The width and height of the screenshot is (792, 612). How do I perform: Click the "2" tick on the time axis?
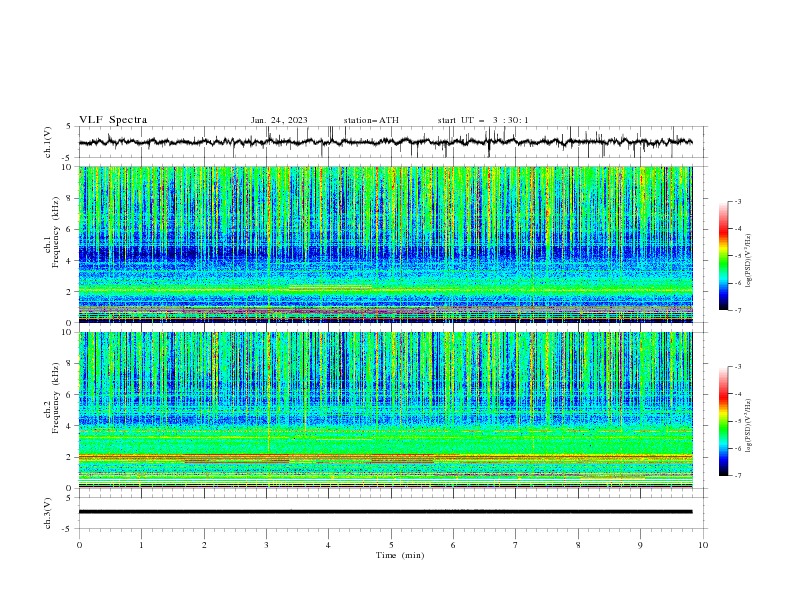pyautogui.click(x=204, y=545)
